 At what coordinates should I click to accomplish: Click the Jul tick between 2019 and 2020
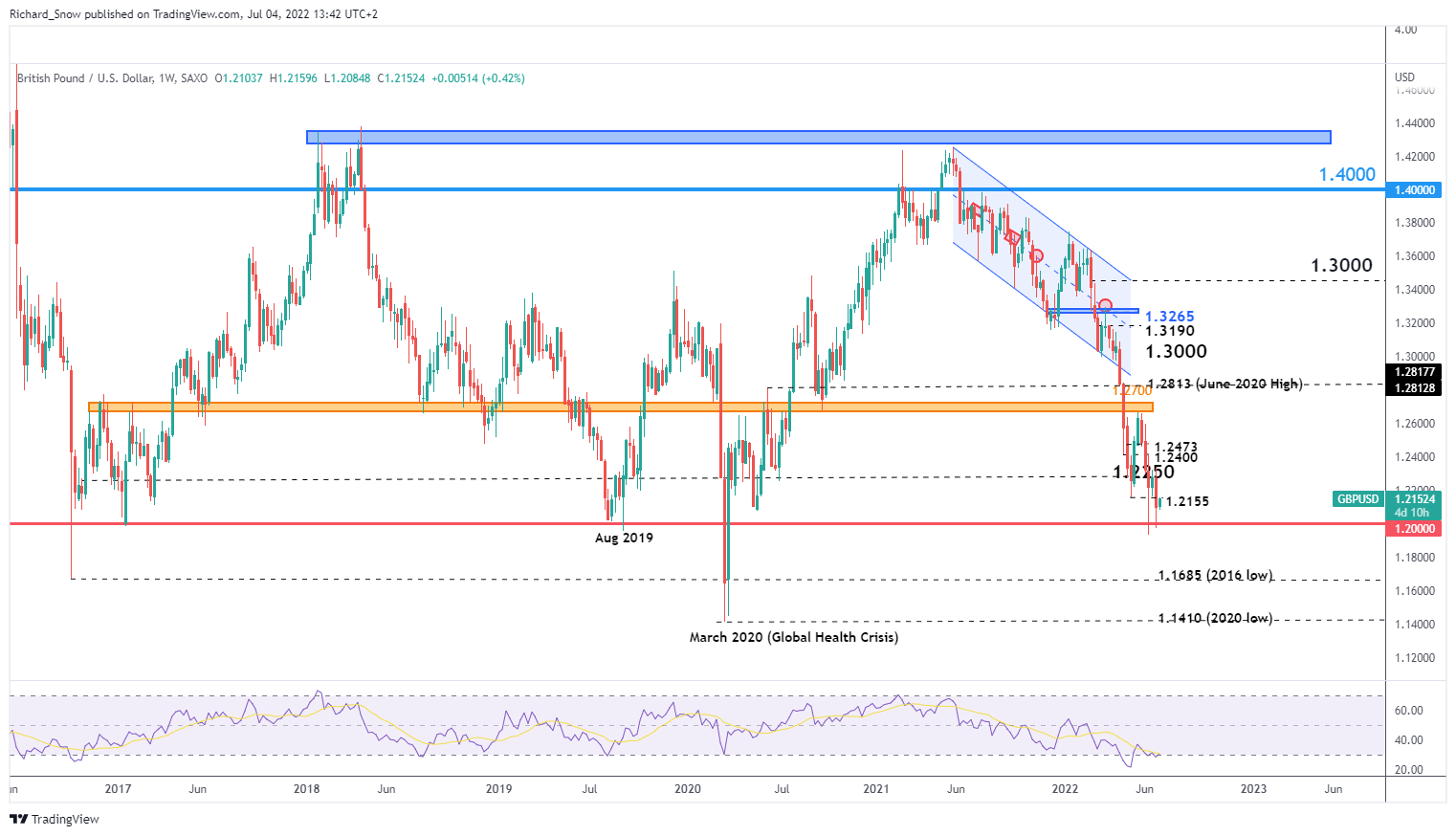coord(590,789)
